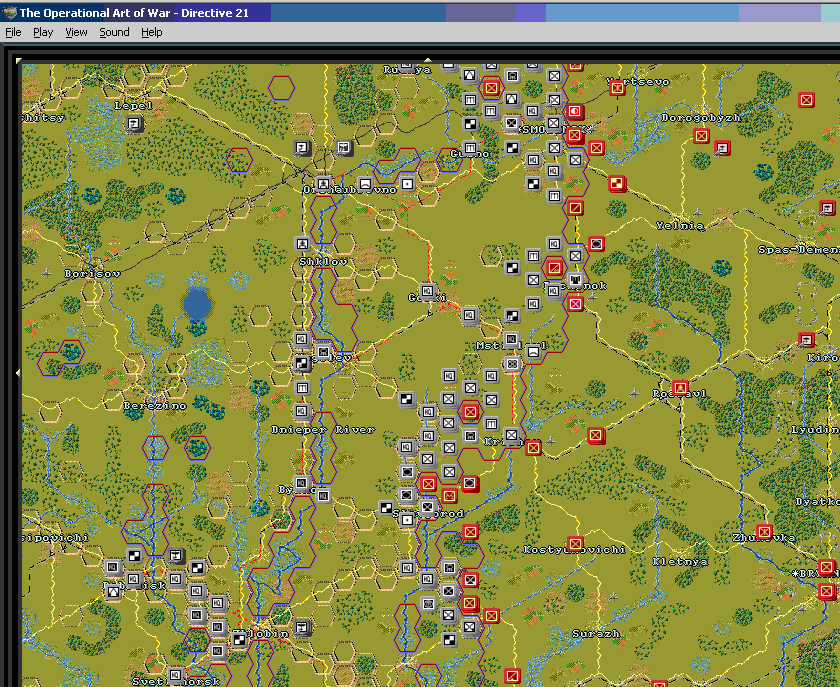Screen dimensions: 840x687
Task: Select the gray HQ unit on Svetlogorsk
Action: pyautogui.click(x=175, y=675)
